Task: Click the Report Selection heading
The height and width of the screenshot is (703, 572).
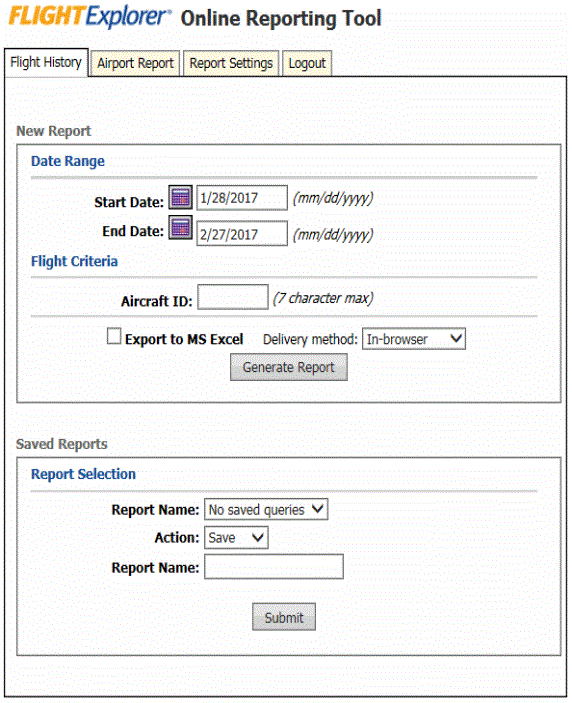Action: (x=83, y=474)
